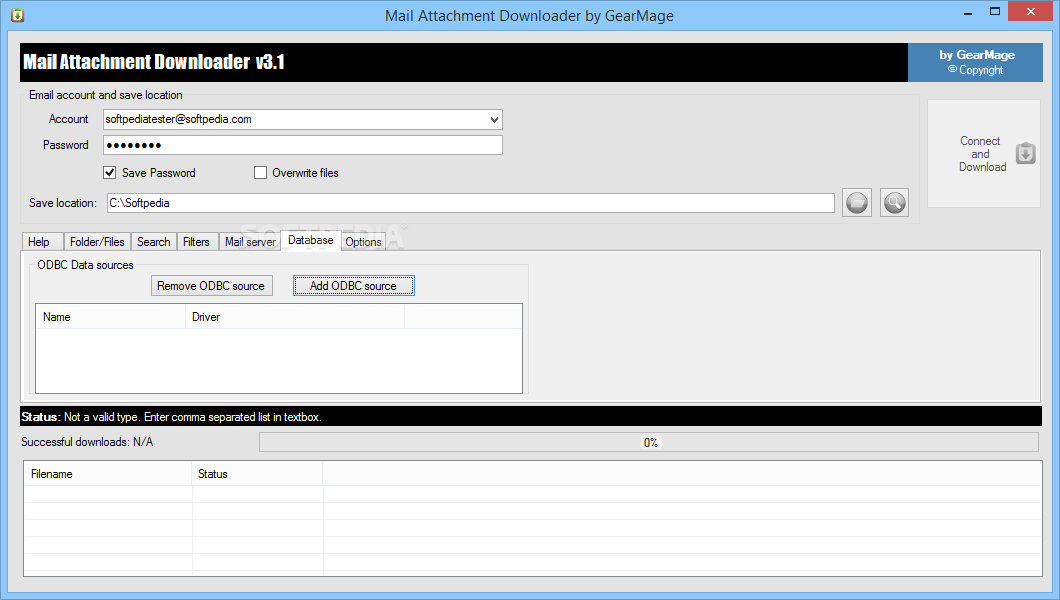The height and width of the screenshot is (600, 1060).
Task: Click the Add ODBC source button
Action: click(354, 286)
